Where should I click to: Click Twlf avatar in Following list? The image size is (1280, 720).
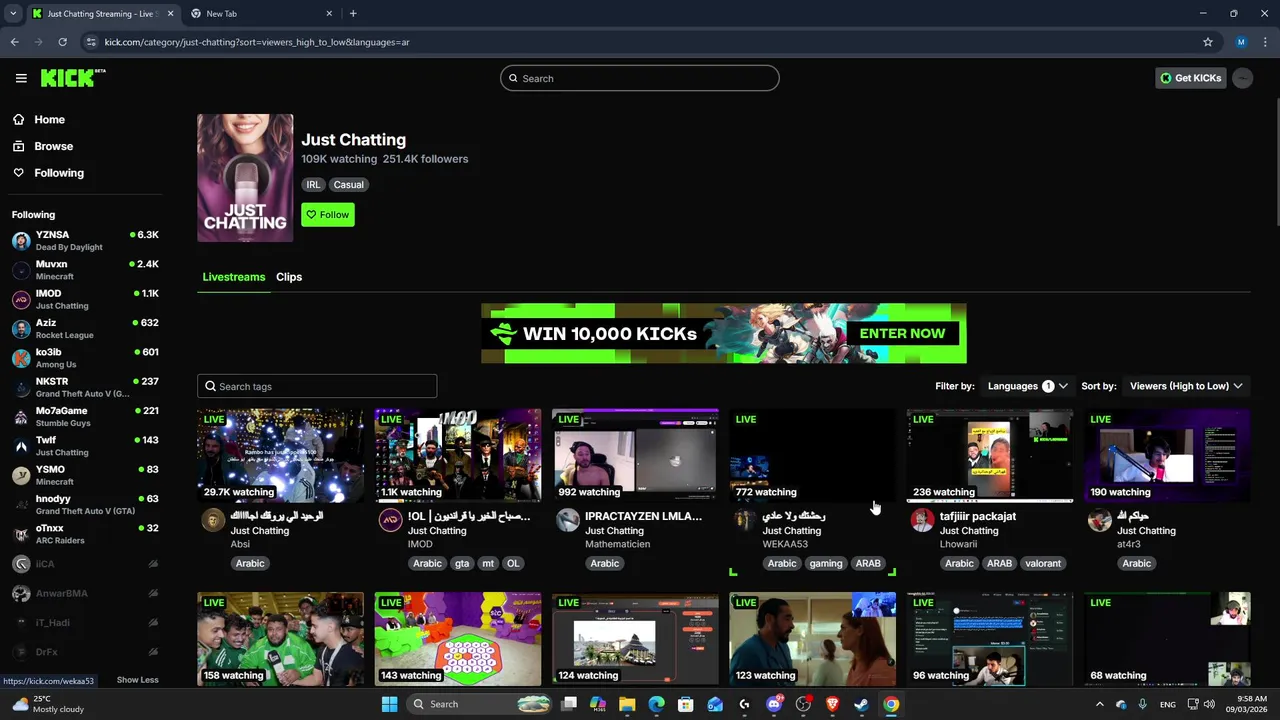(21, 446)
